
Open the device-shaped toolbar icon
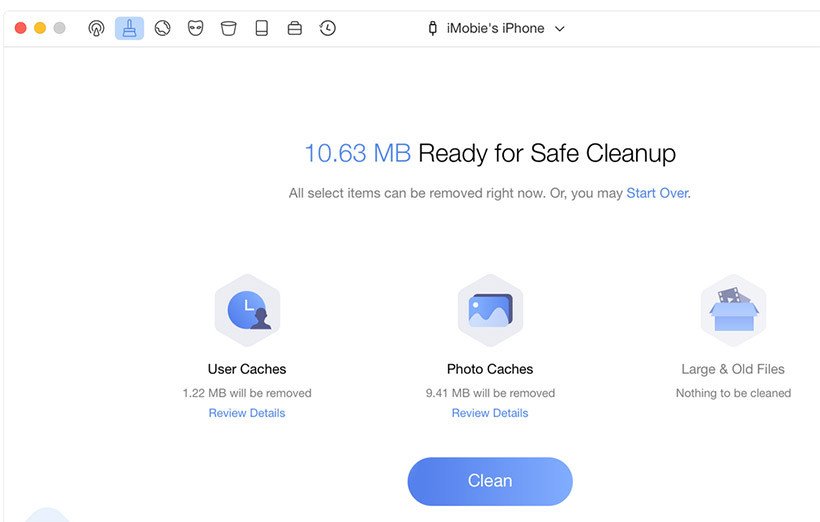coord(261,28)
